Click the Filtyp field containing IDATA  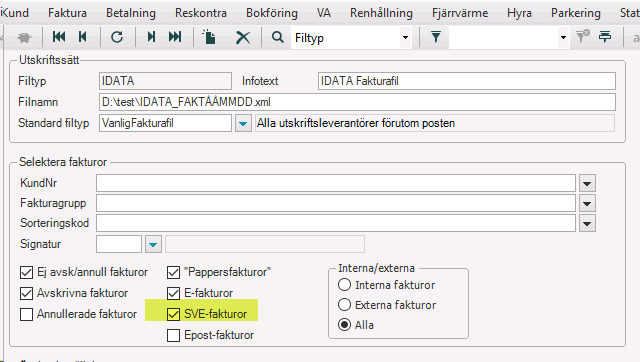(x=165, y=81)
